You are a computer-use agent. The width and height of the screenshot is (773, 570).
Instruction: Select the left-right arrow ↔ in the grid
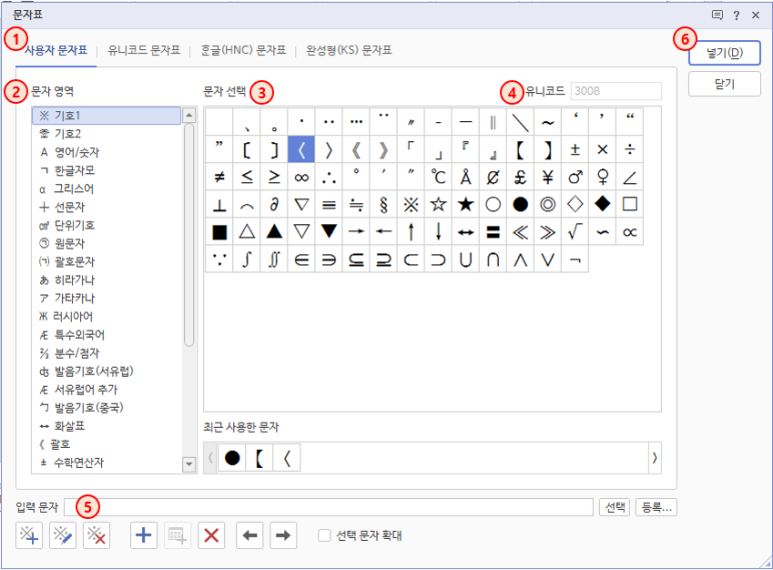pos(466,231)
